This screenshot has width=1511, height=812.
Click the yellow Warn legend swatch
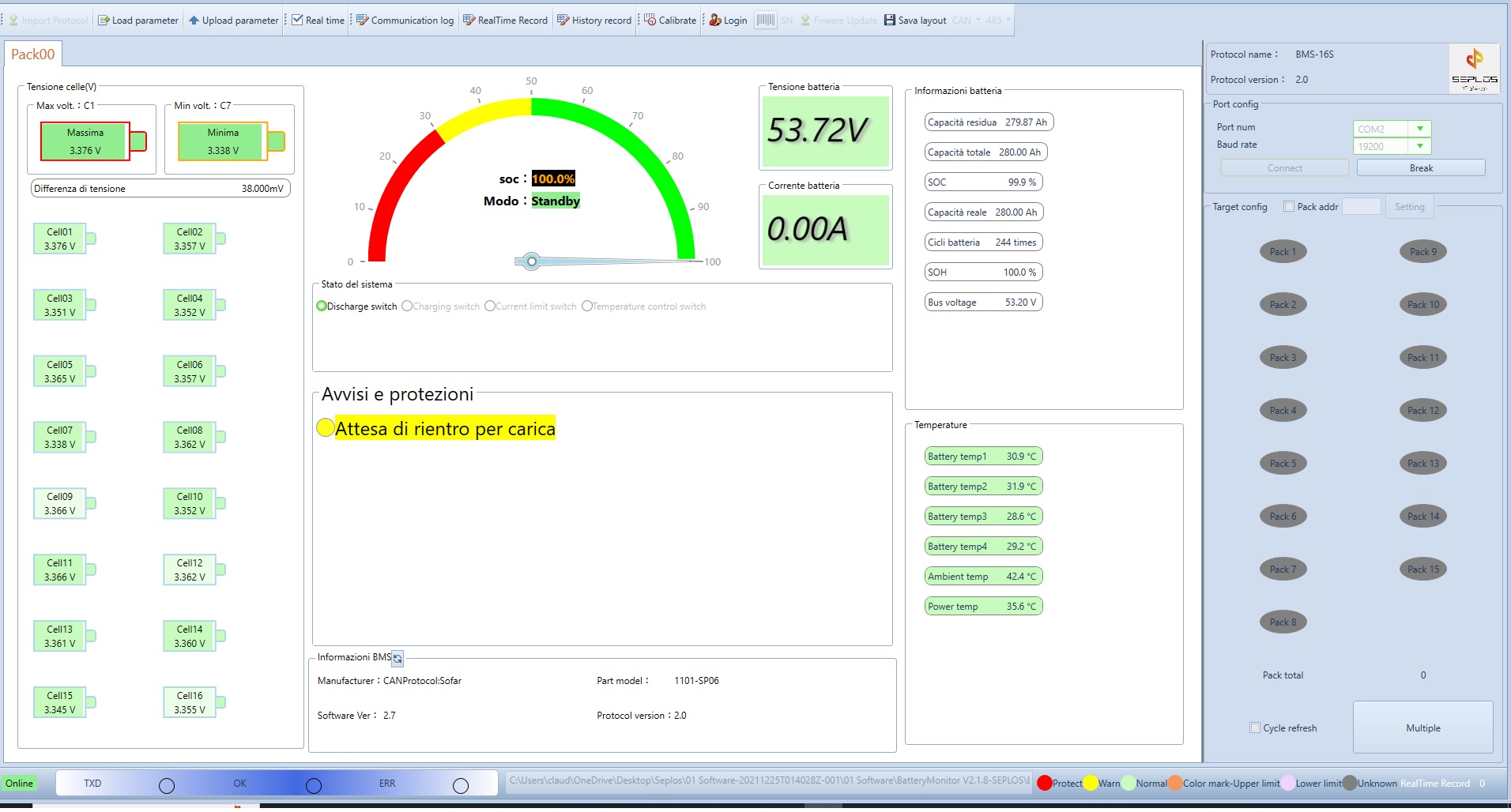pyautogui.click(x=1091, y=783)
